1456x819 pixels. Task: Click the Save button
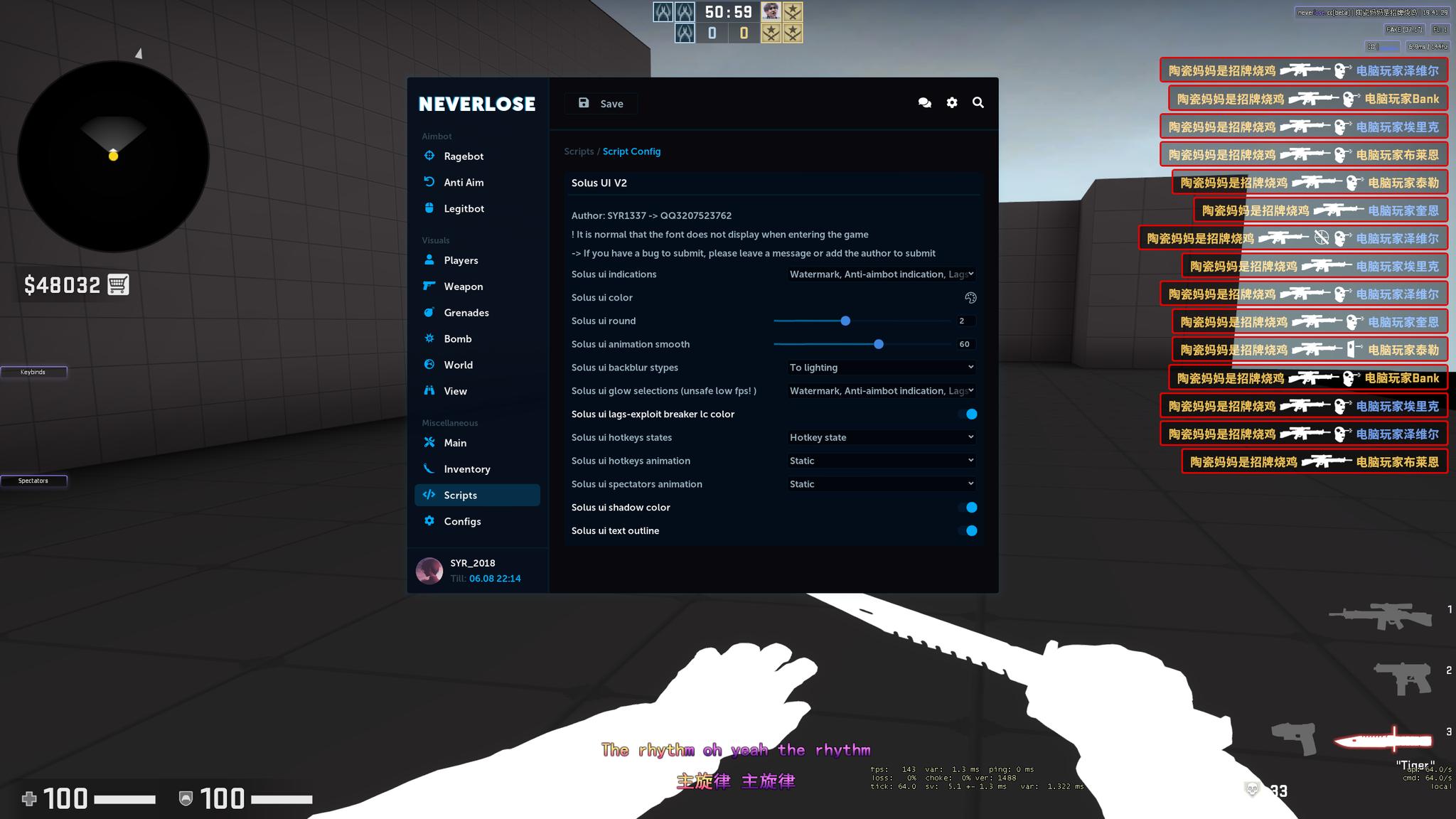point(600,103)
